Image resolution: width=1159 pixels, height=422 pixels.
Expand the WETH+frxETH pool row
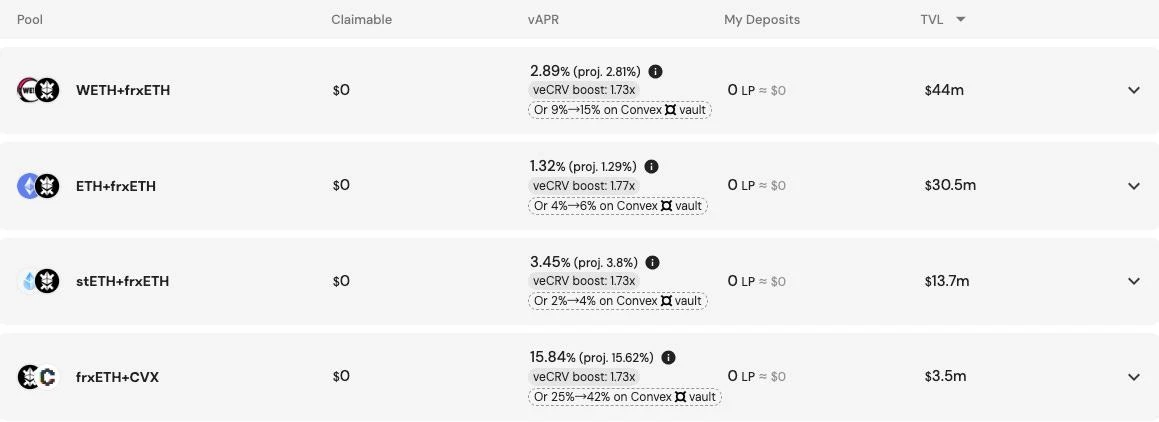point(1133,90)
